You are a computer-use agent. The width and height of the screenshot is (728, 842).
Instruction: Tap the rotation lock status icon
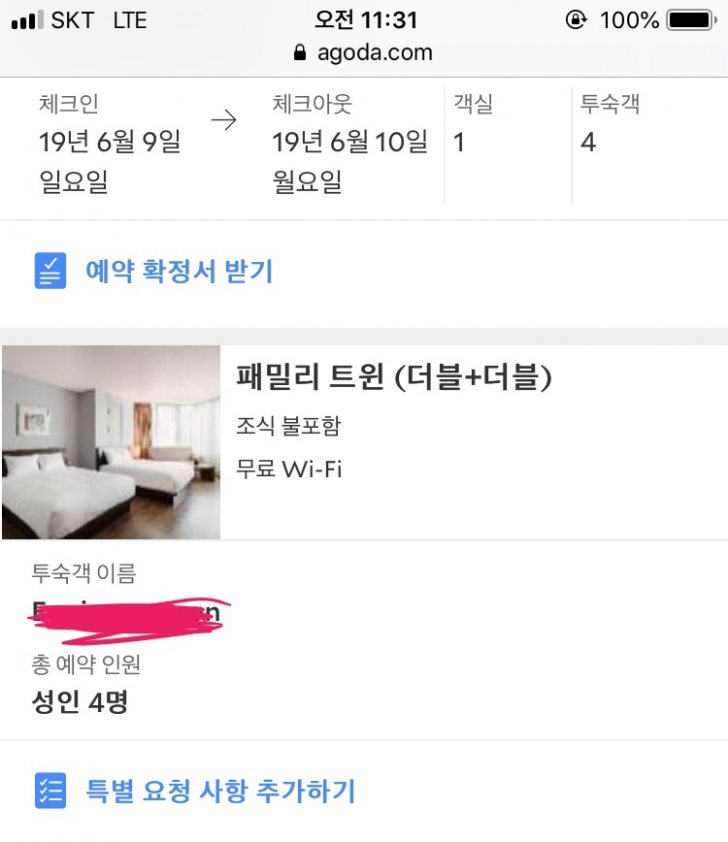click(x=576, y=20)
